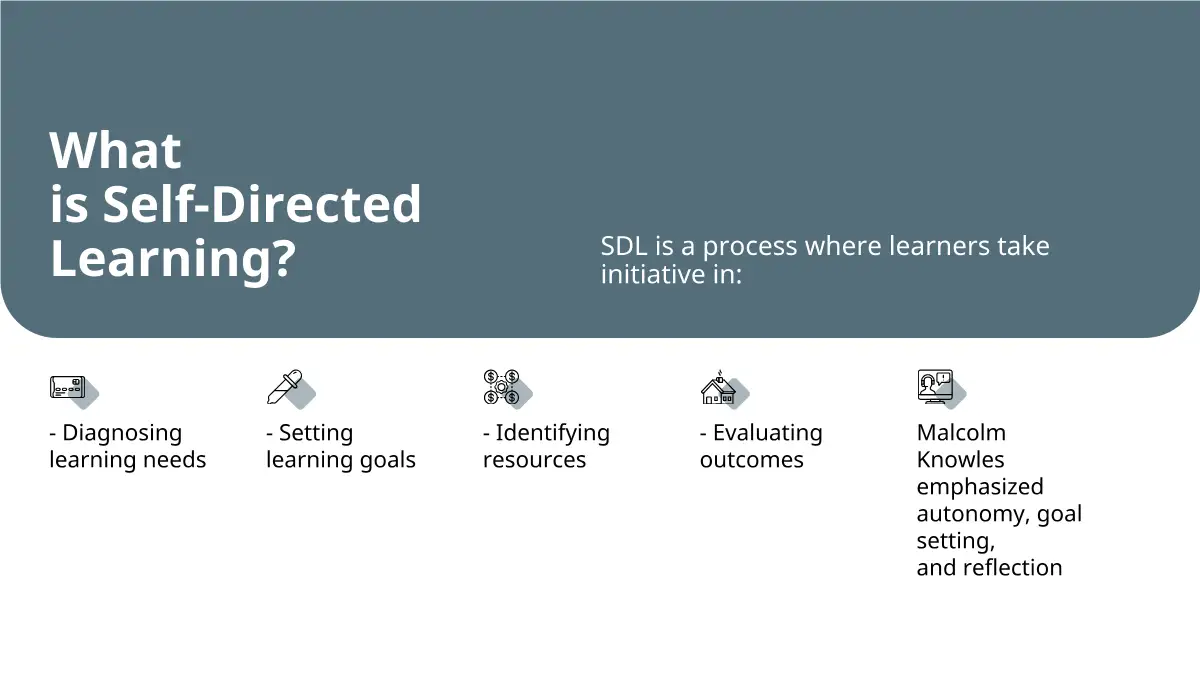1200x675 pixels.
Task: Click the "Evaluating outcomes" text block
Action: coord(760,446)
